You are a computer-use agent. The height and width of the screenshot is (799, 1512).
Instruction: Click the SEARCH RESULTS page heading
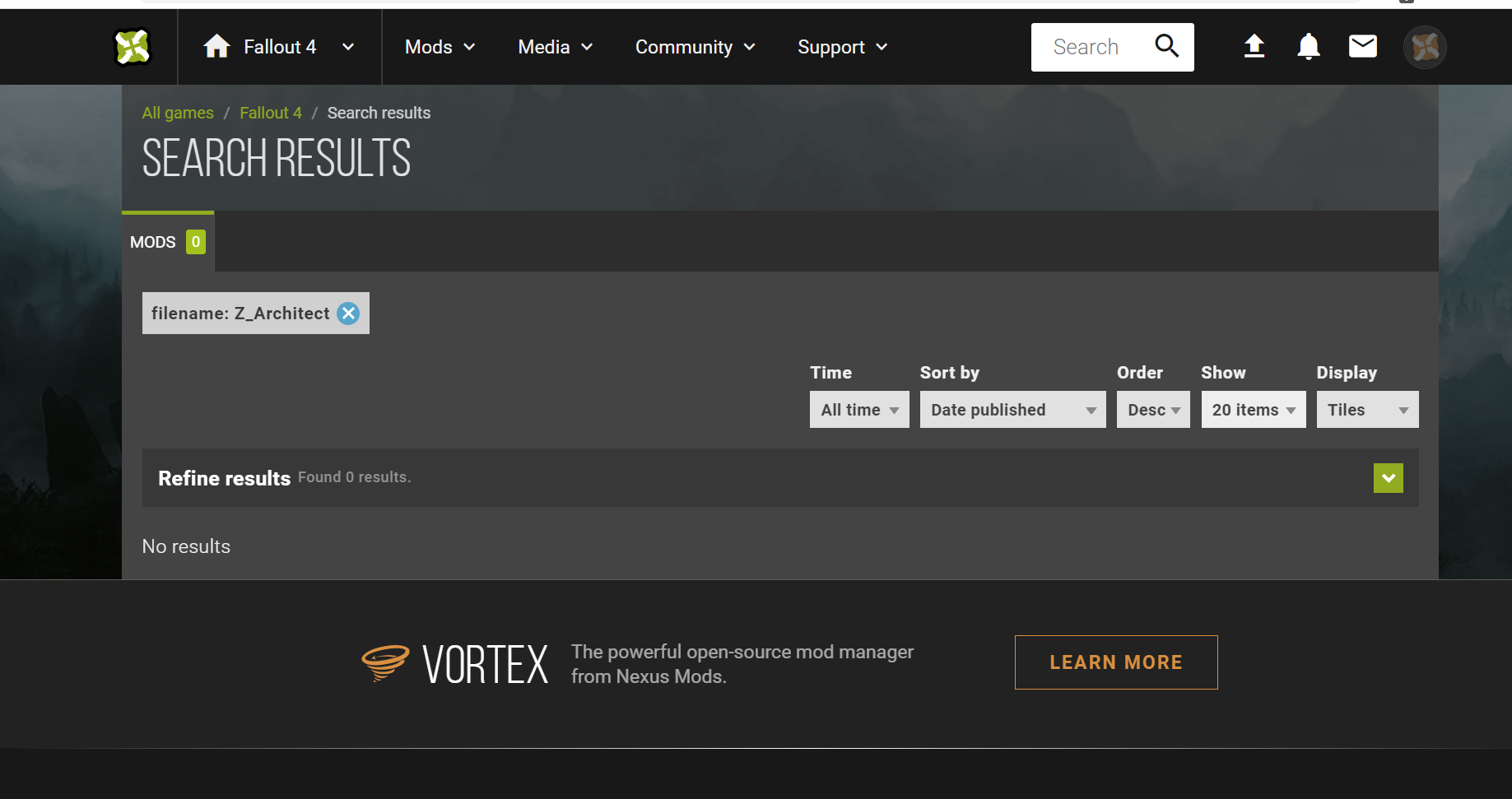(277, 158)
